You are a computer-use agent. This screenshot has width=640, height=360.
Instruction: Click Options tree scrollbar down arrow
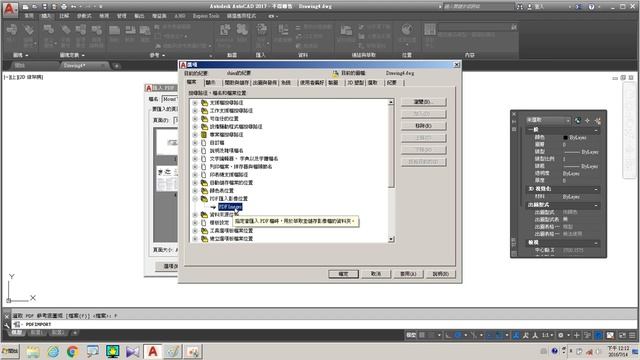pos(391,239)
